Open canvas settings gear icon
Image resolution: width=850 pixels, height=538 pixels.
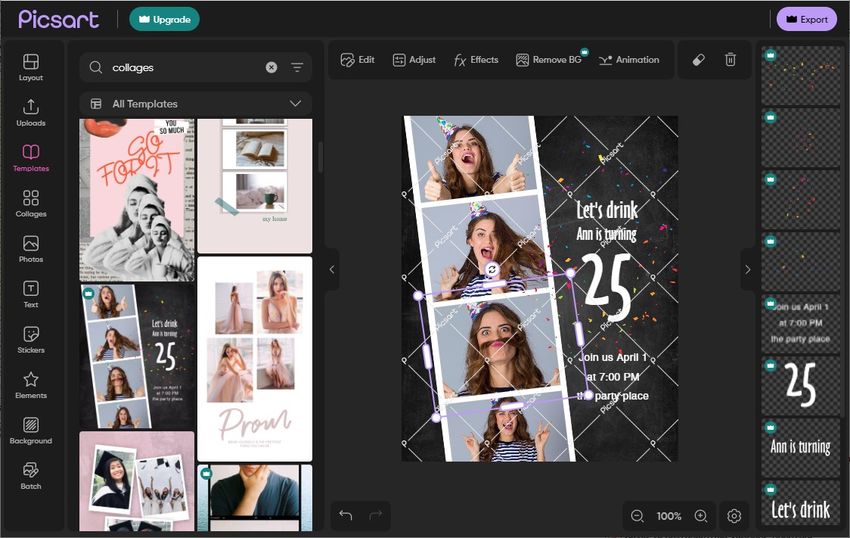(x=734, y=516)
